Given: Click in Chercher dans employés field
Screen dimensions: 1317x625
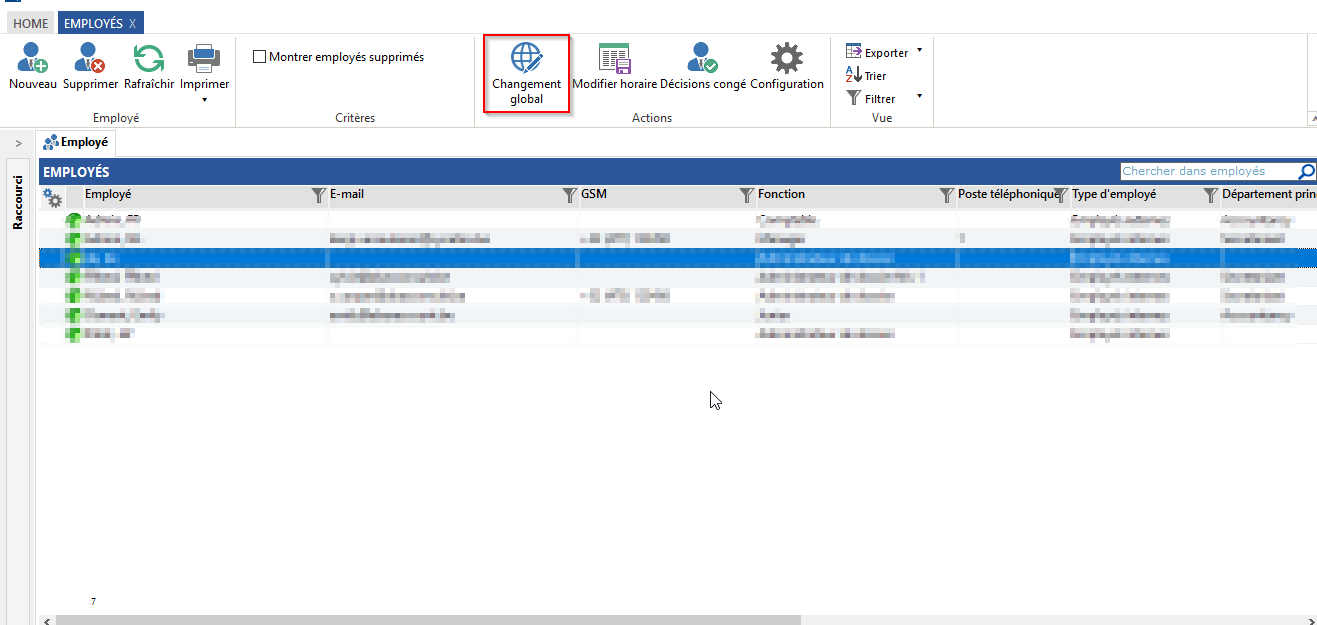Looking at the screenshot, I should 1206,172.
